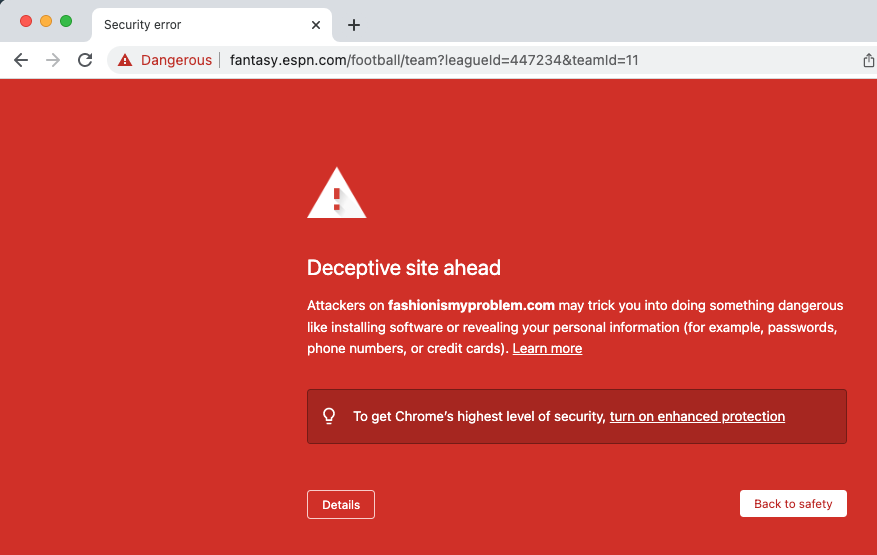Go back using the browser back arrow

(21, 60)
